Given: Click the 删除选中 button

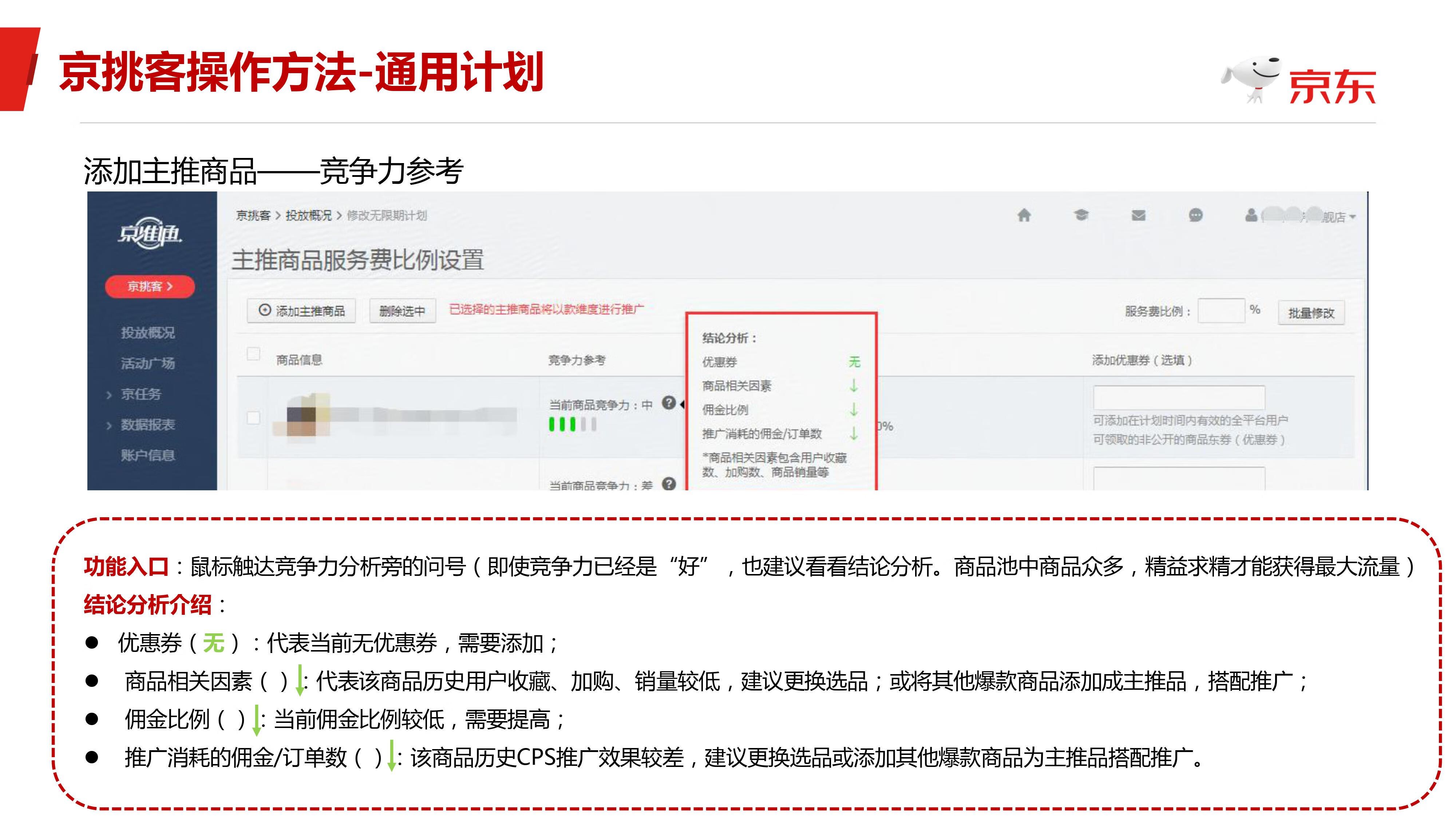Looking at the screenshot, I should [403, 311].
